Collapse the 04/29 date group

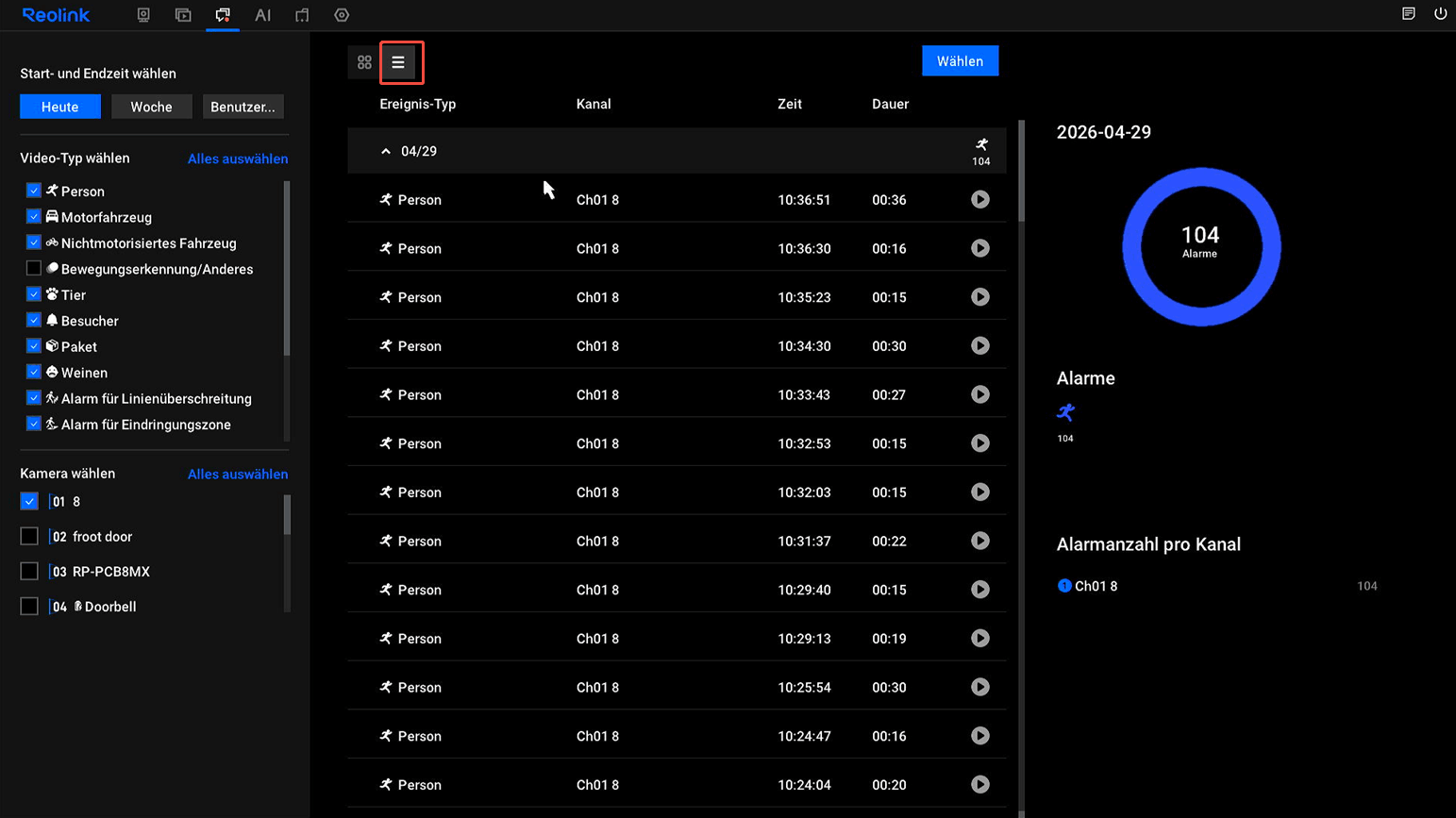point(386,151)
